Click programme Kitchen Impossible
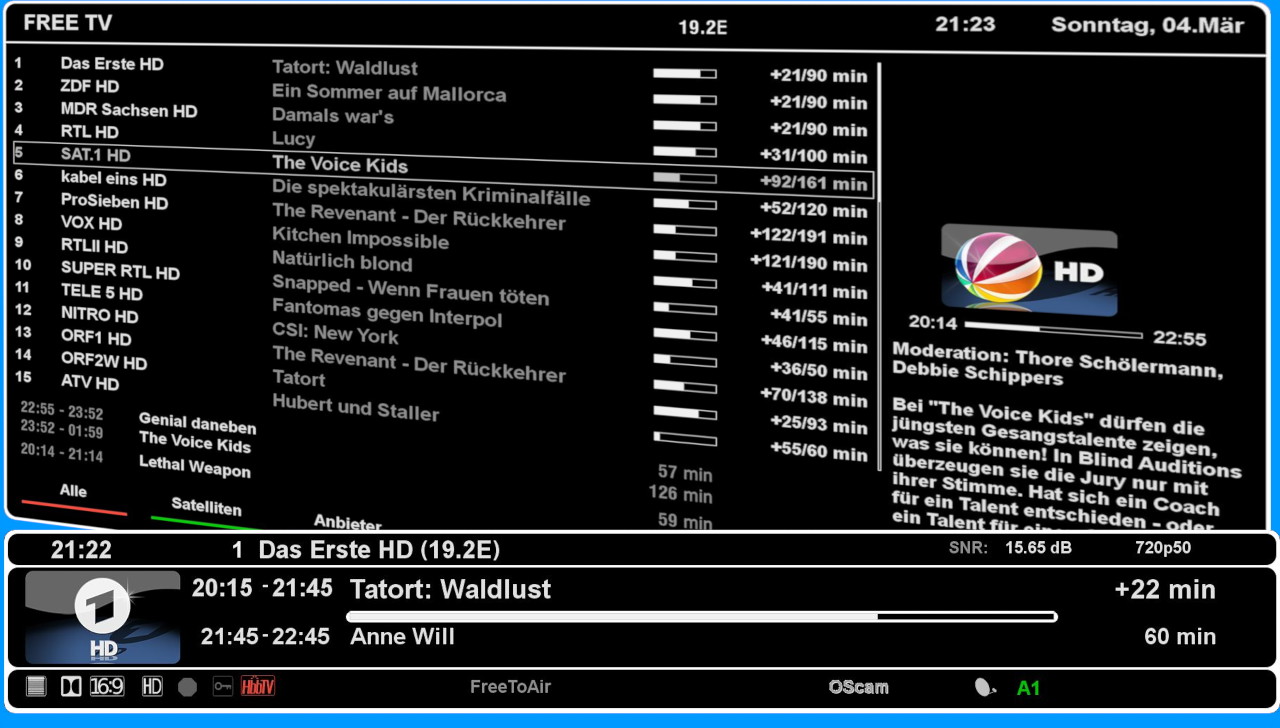 [361, 240]
